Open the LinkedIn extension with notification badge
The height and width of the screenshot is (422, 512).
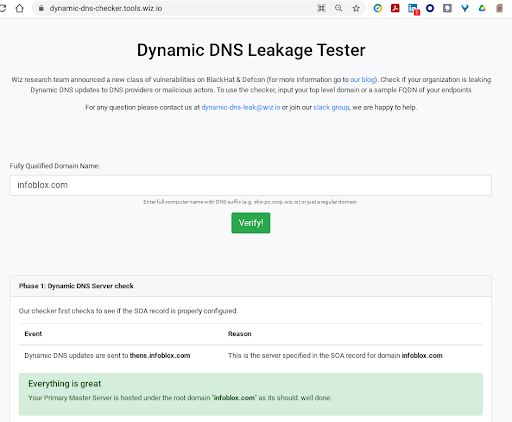pyautogui.click(x=413, y=9)
